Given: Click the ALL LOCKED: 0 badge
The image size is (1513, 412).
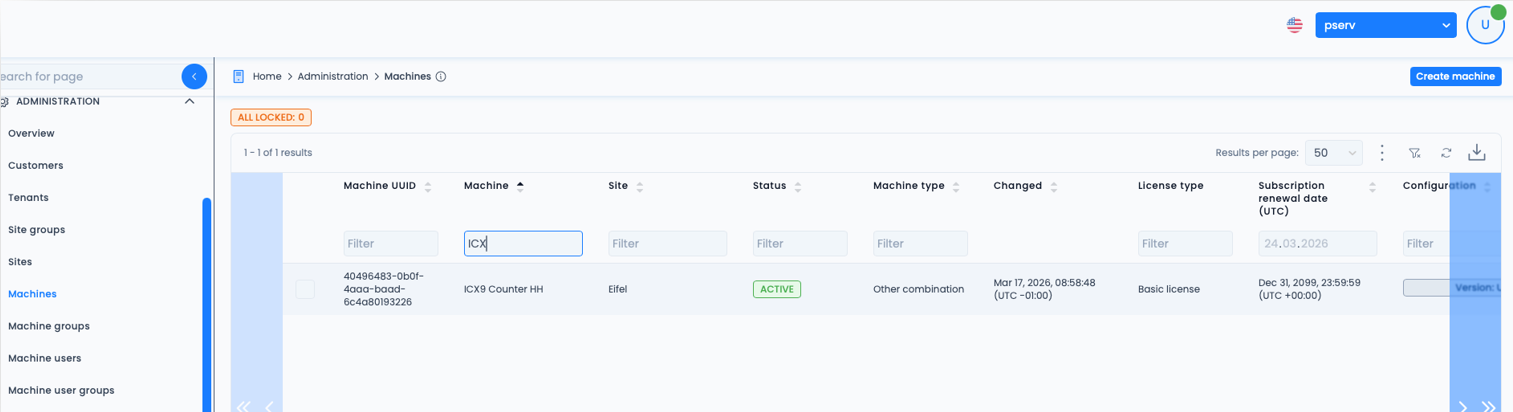Looking at the screenshot, I should coord(271,117).
